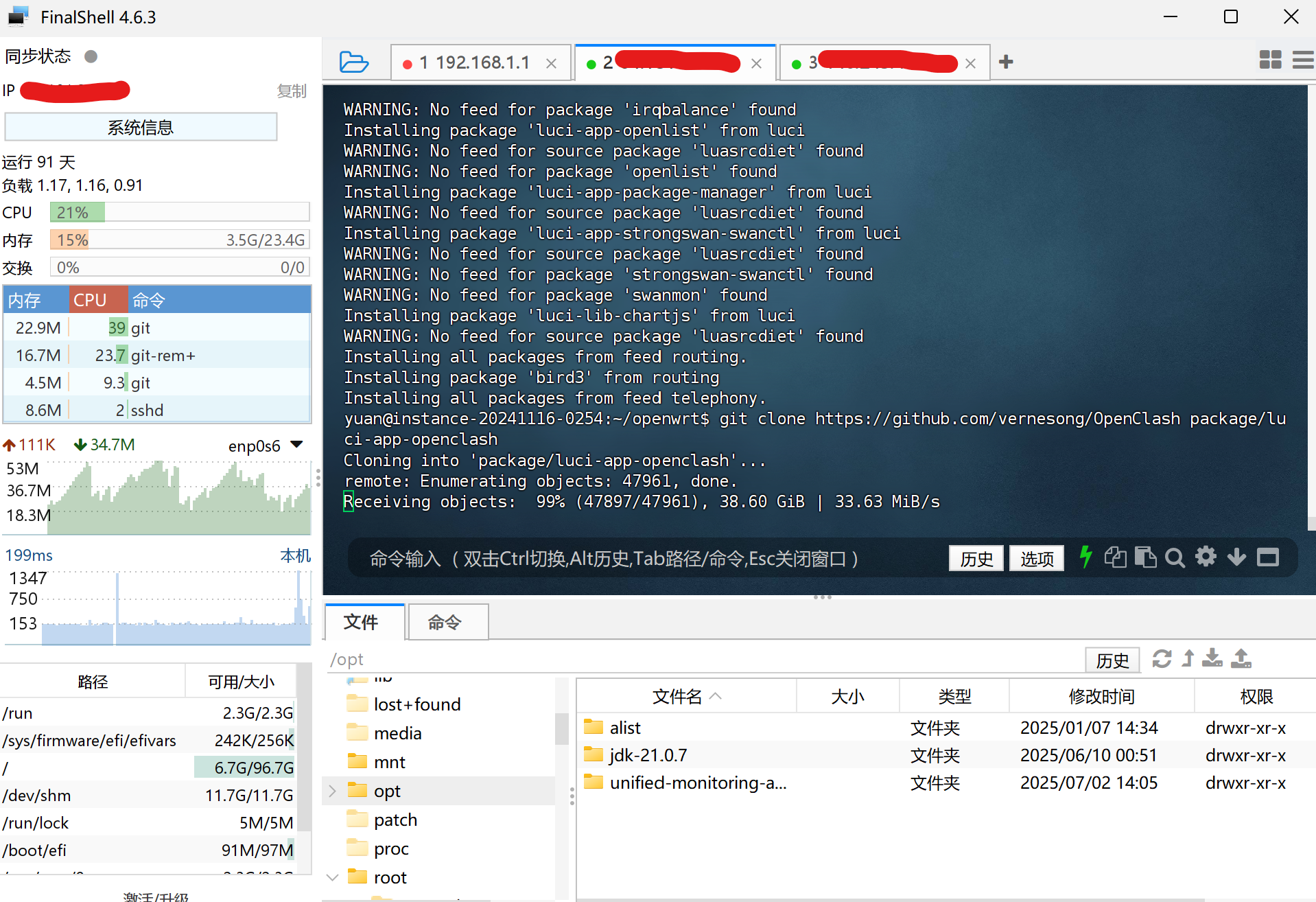Switch to grid layout view icon
Screen dimensions: 1316x902
click(x=1270, y=60)
